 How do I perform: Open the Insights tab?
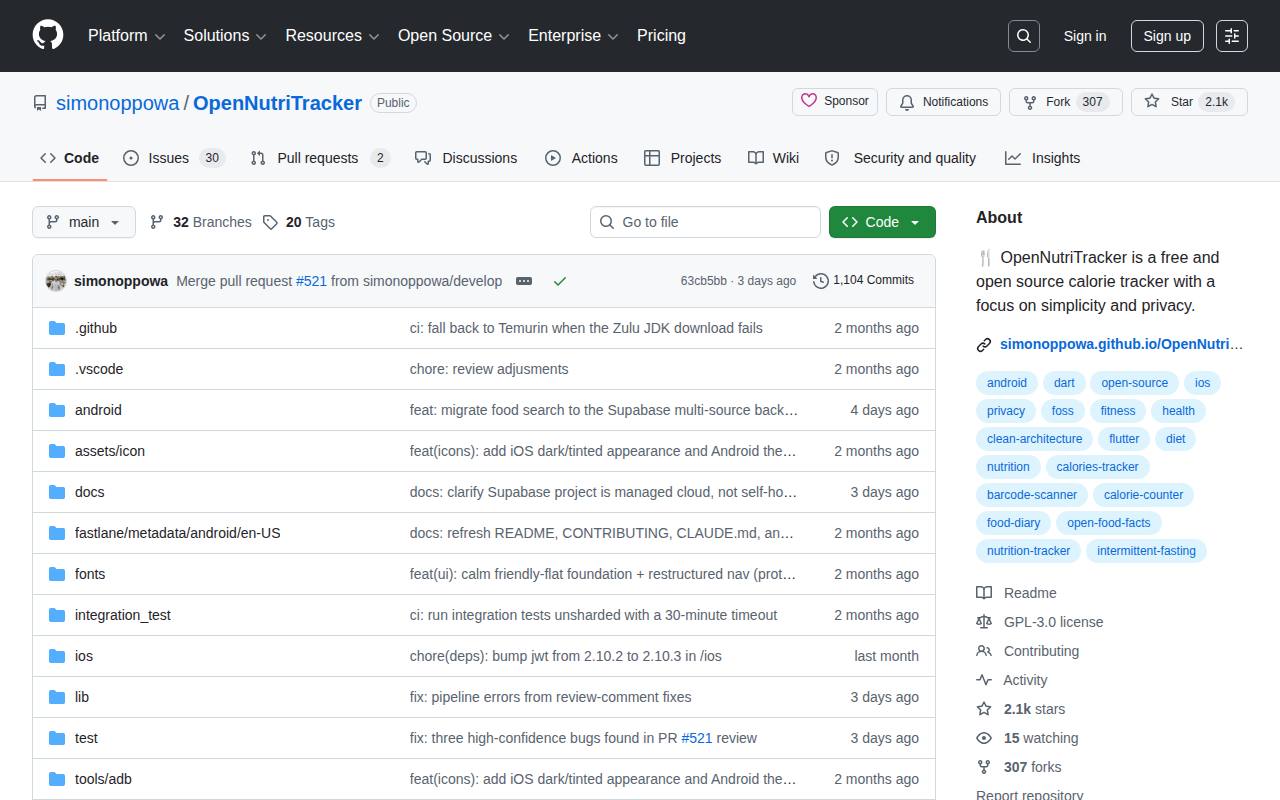coord(1043,158)
